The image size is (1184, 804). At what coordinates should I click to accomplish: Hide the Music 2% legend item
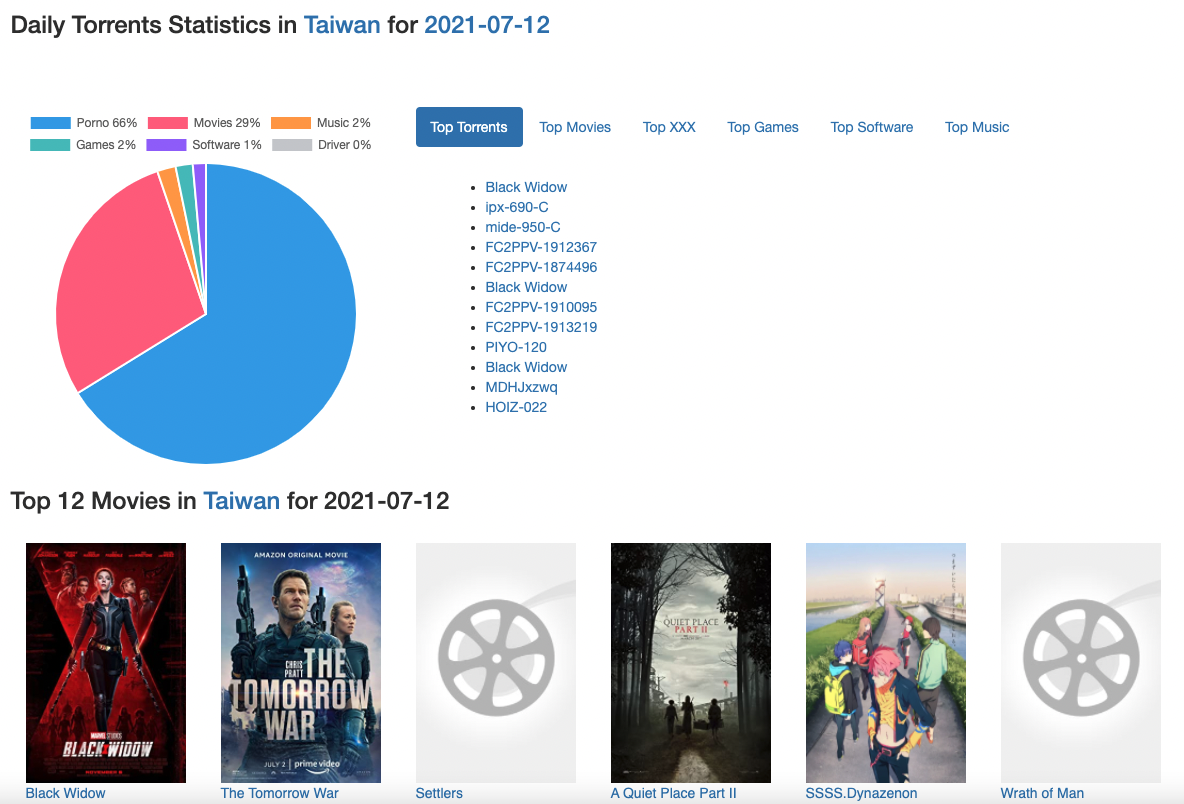321,123
